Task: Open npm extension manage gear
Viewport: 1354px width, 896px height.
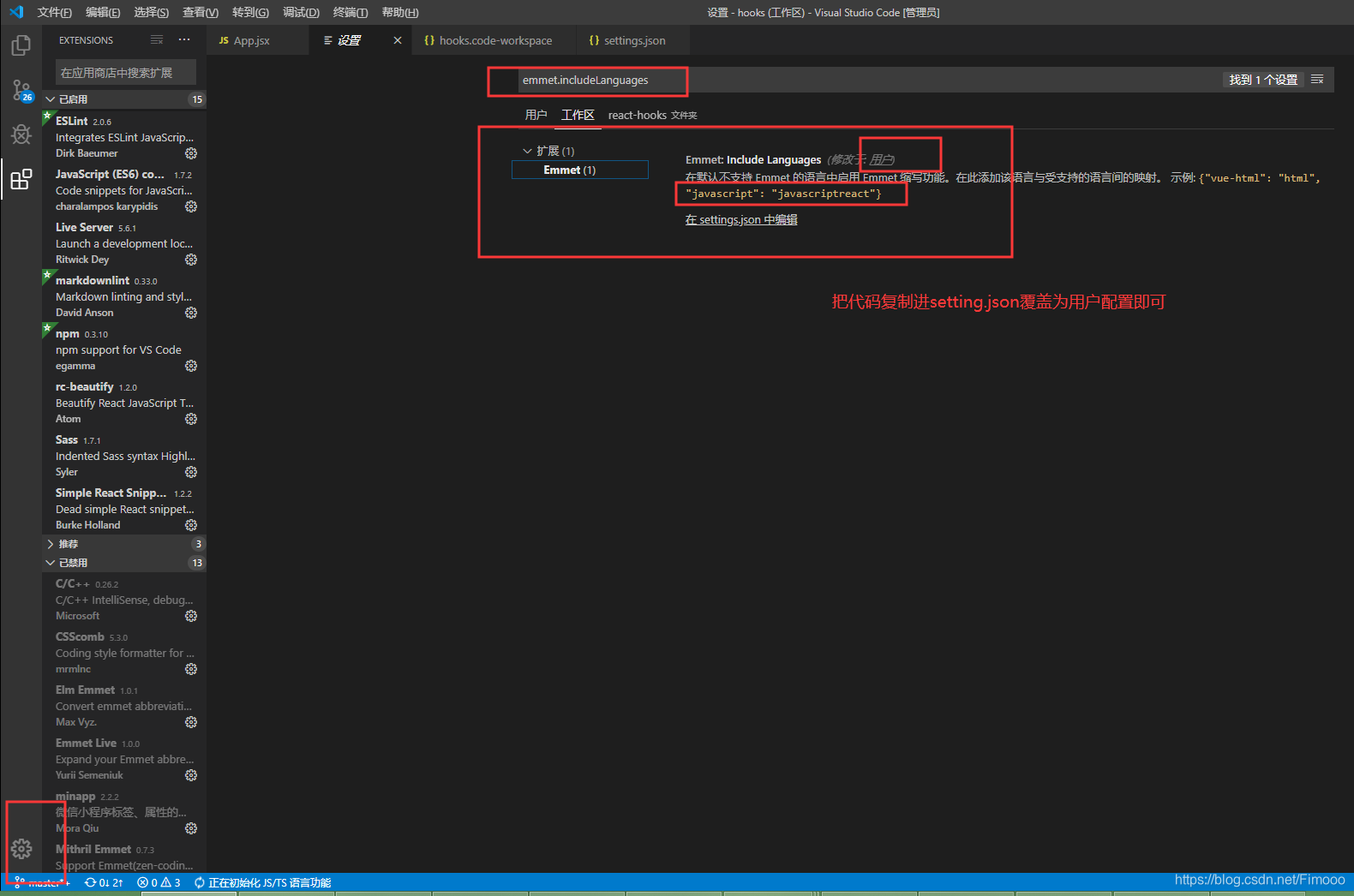Action: [191, 366]
